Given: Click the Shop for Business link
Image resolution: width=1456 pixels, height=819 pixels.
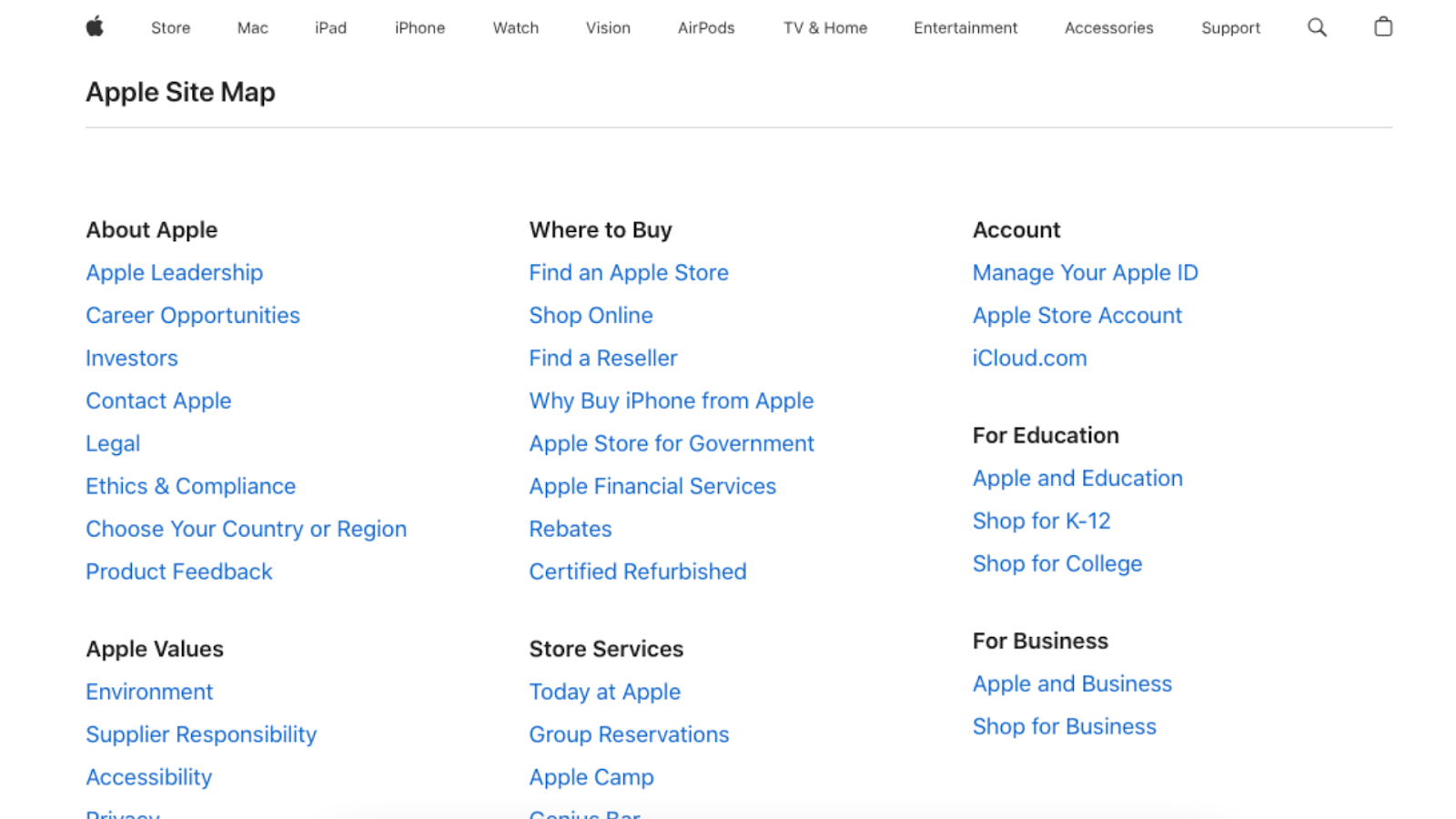Looking at the screenshot, I should [x=1065, y=727].
